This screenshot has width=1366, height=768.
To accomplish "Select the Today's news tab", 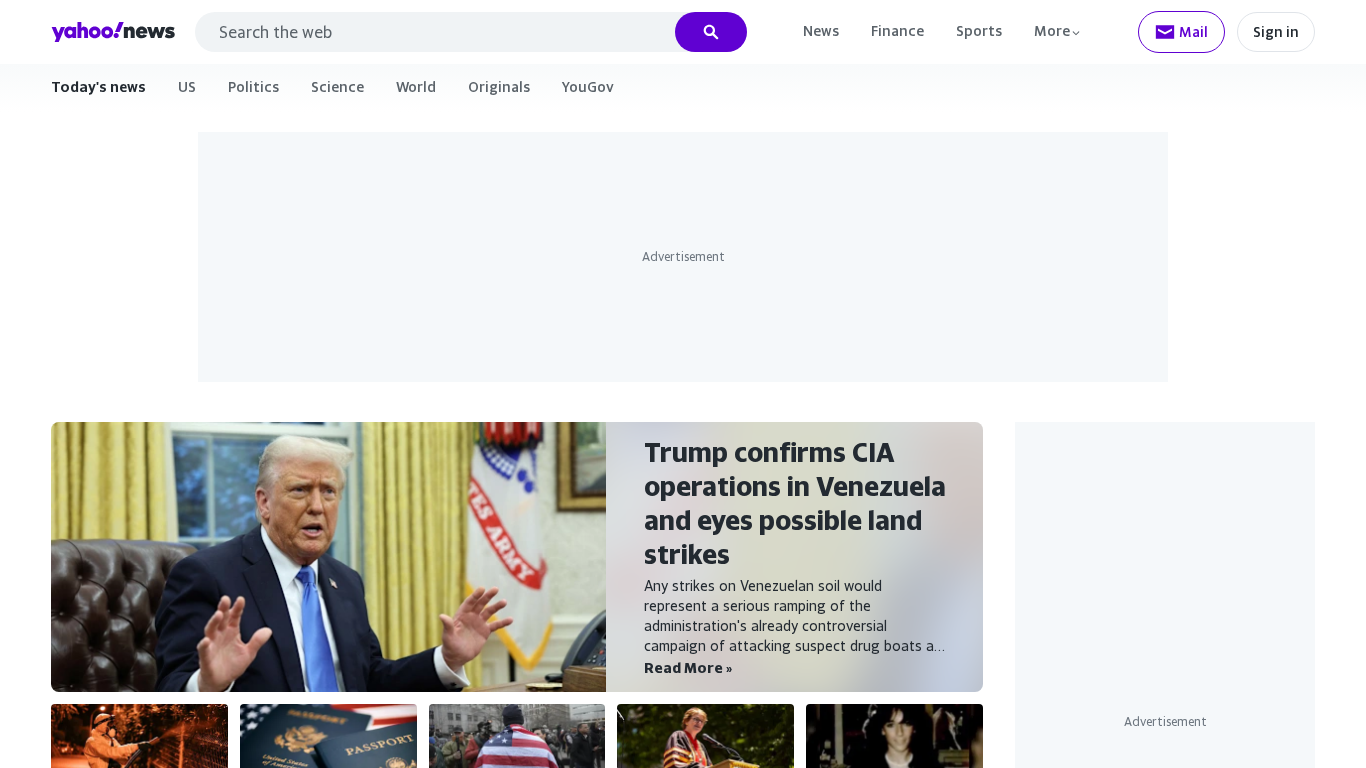I will 98,87.
